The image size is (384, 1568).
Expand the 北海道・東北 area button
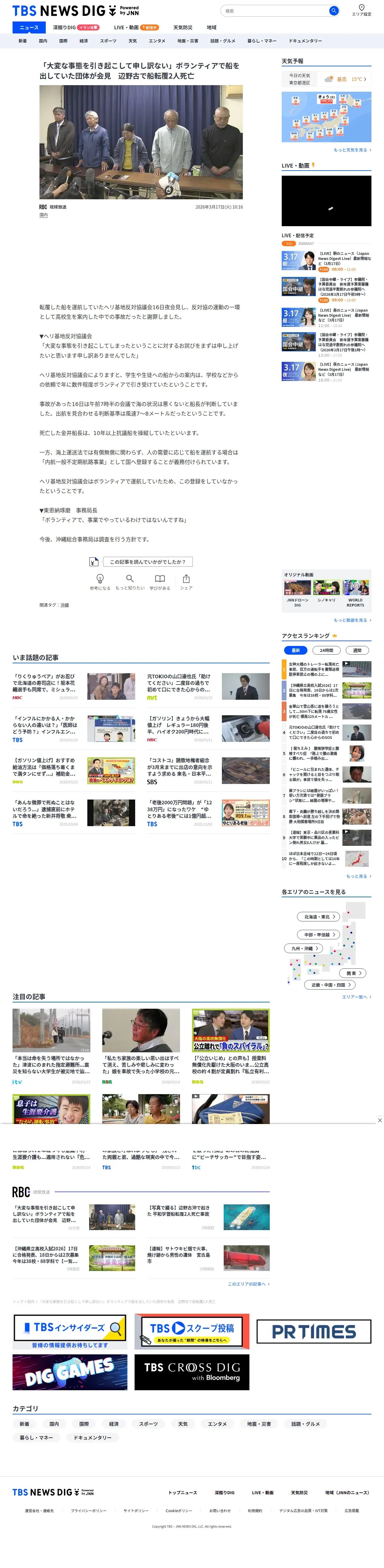tap(319, 917)
